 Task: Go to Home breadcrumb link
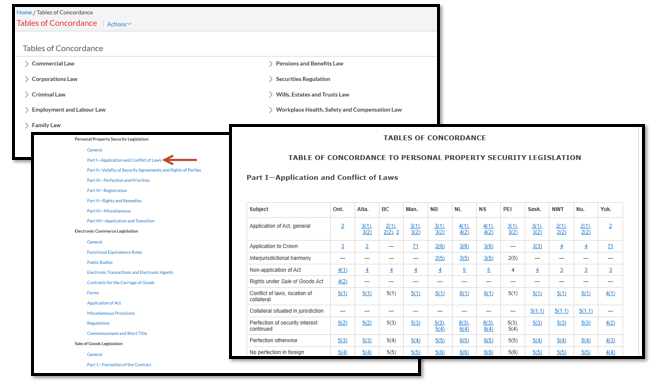[24, 12]
